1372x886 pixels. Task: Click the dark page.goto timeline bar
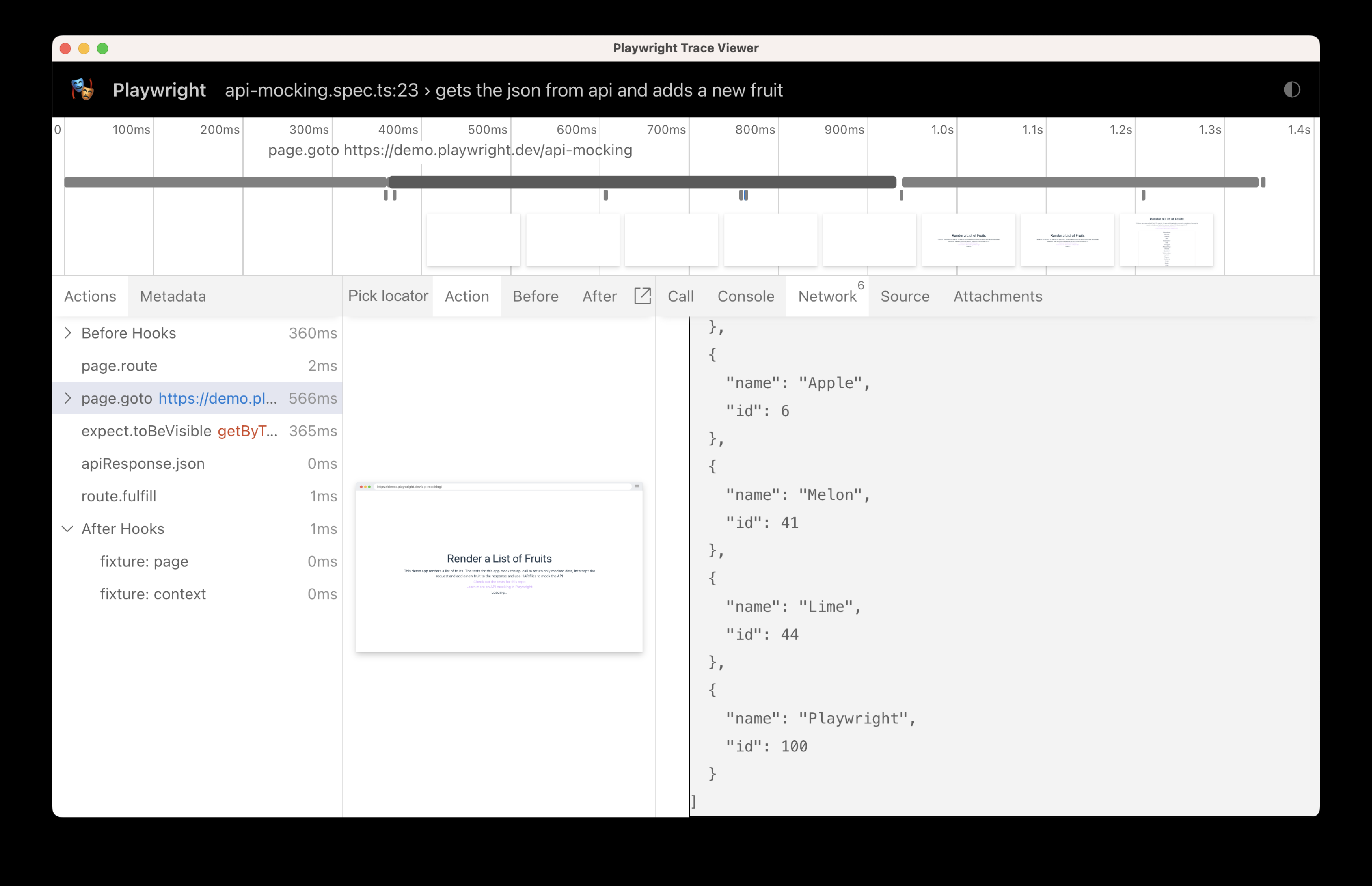coord(642,182)
